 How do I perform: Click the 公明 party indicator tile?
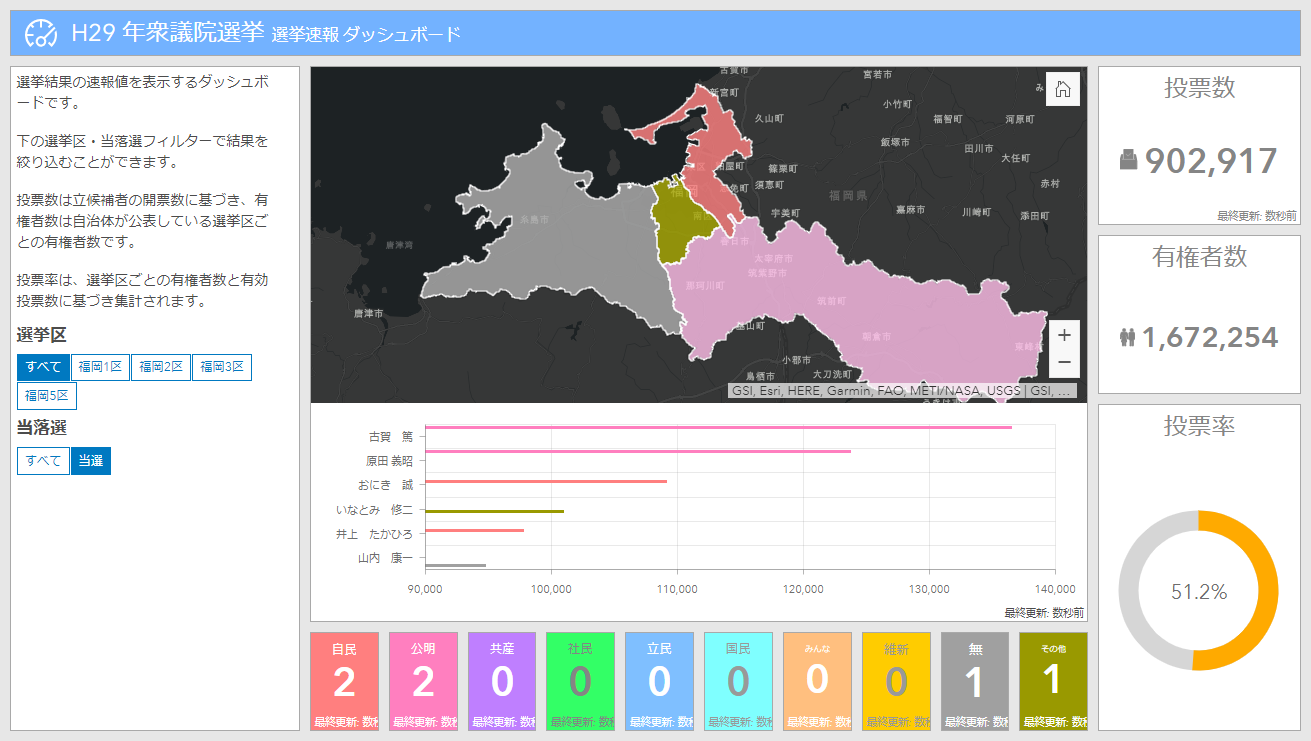pos(423,681)
